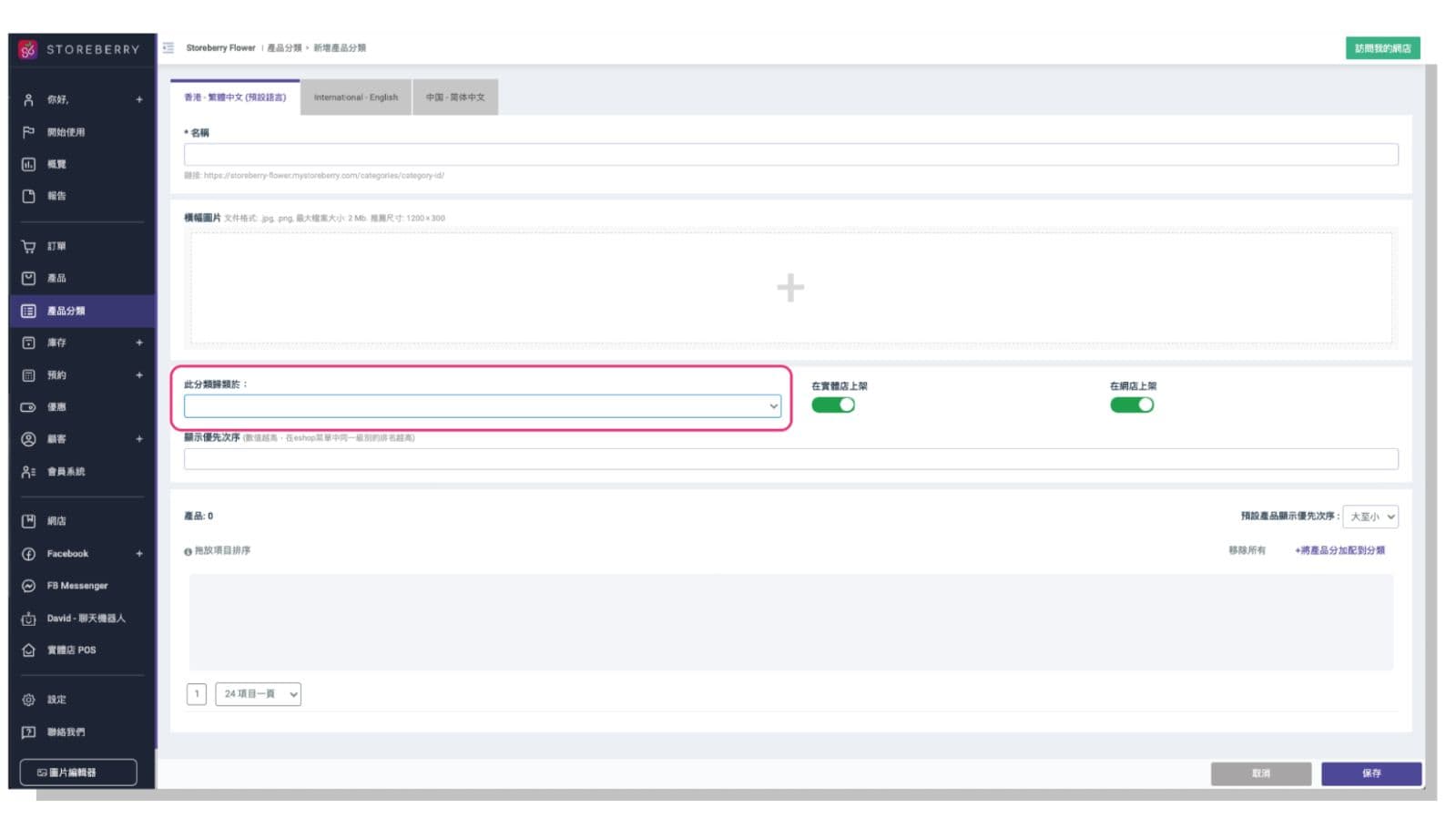The height and width of the screenshot is (819, 1456).
Task: Switch to 香港 - 繁體中文 language tab
Action: click(x=235, y=97)
